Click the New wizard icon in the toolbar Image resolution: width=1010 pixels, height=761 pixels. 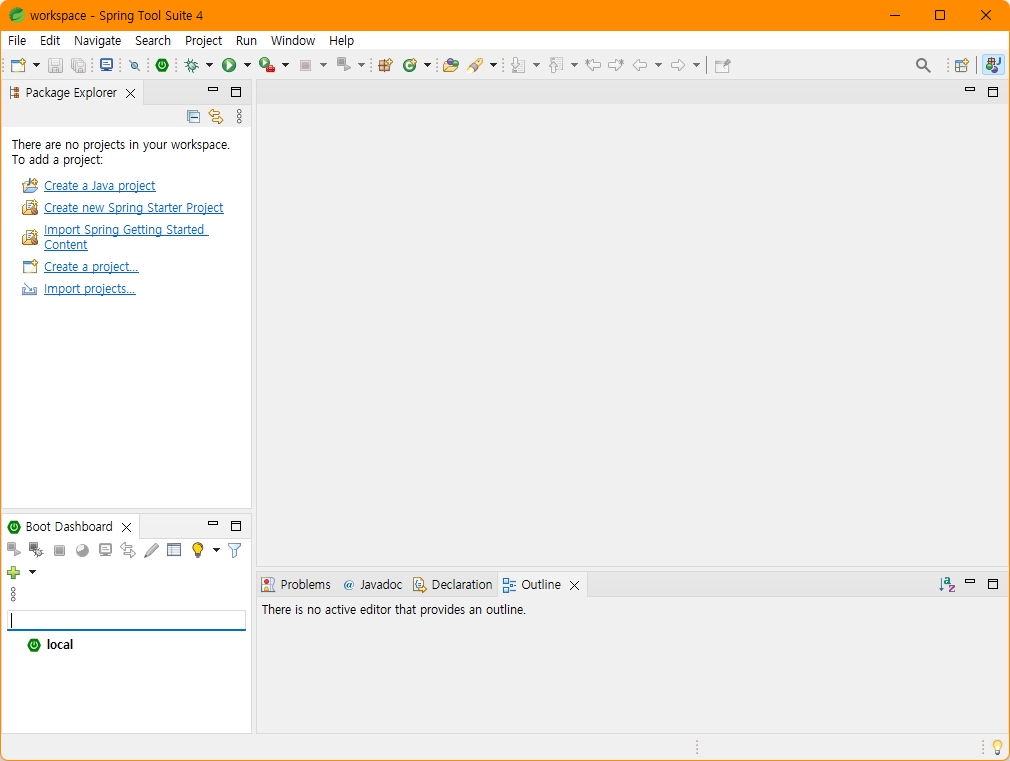tap(19, 65)
